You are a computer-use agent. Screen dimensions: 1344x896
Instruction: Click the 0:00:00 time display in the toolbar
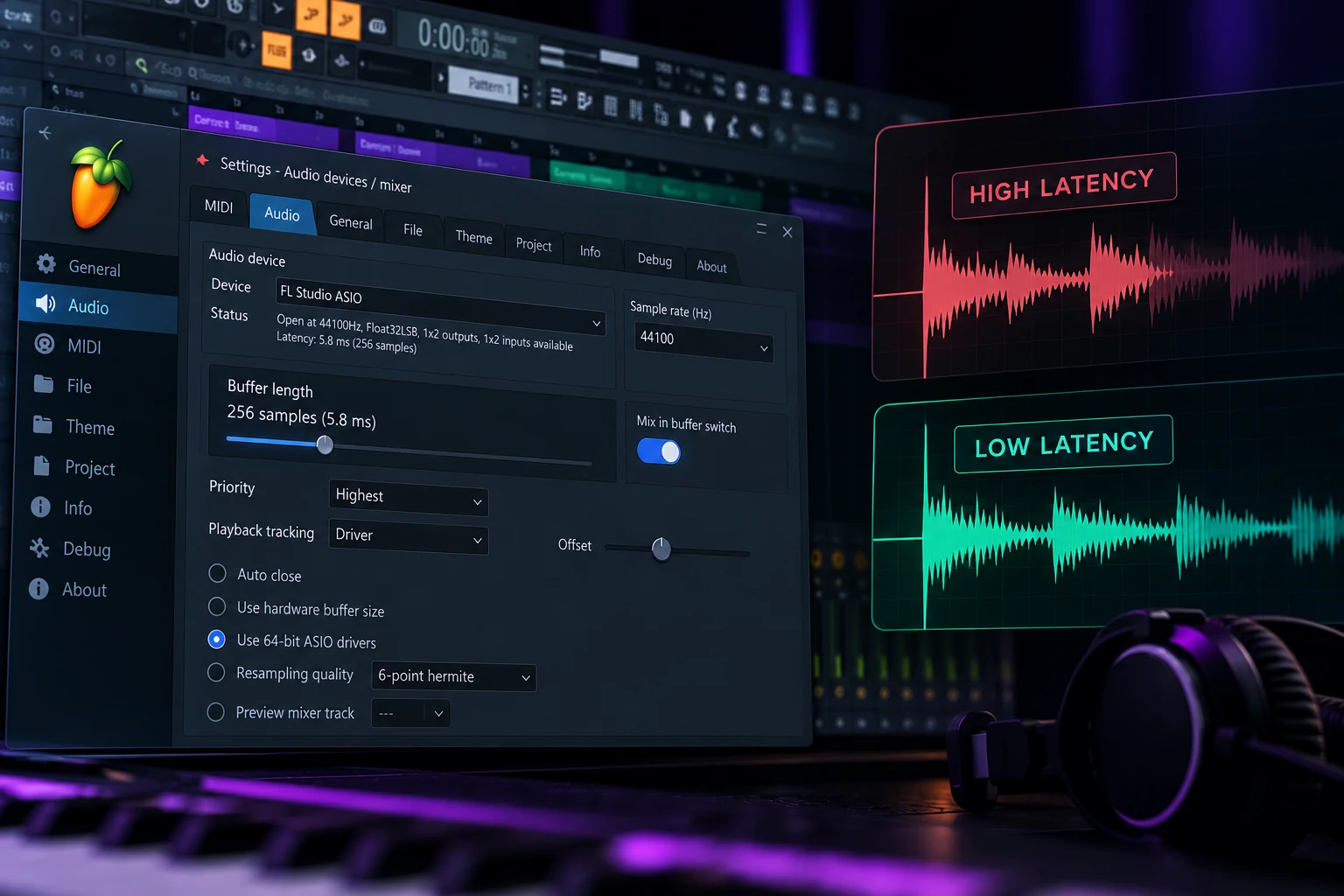455,38
